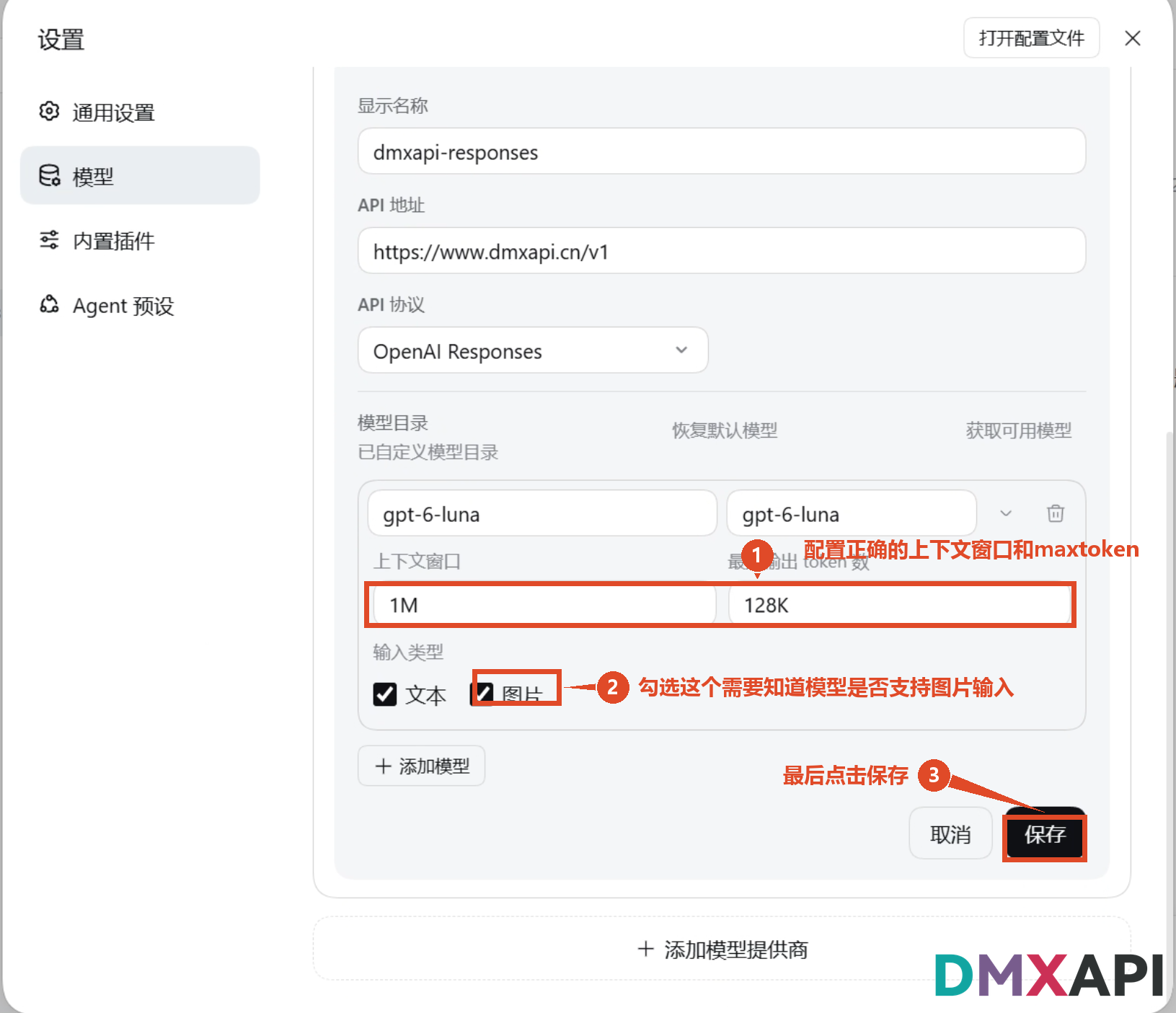Click the 取消 button

950,833
